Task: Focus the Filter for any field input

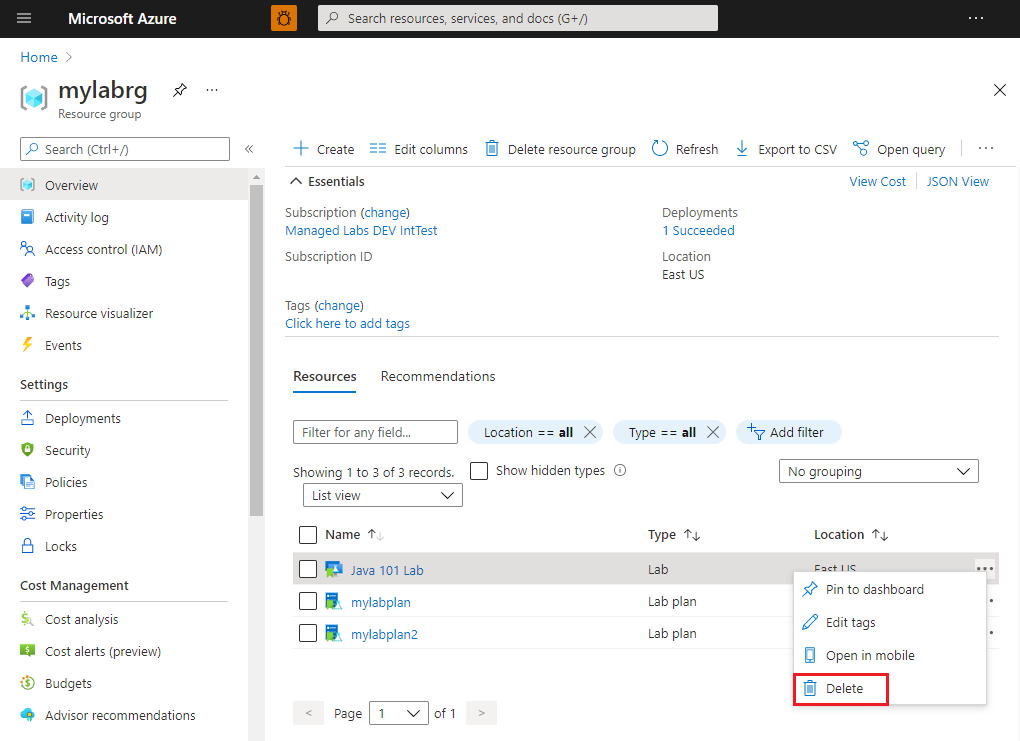Action: pos(375,432)
